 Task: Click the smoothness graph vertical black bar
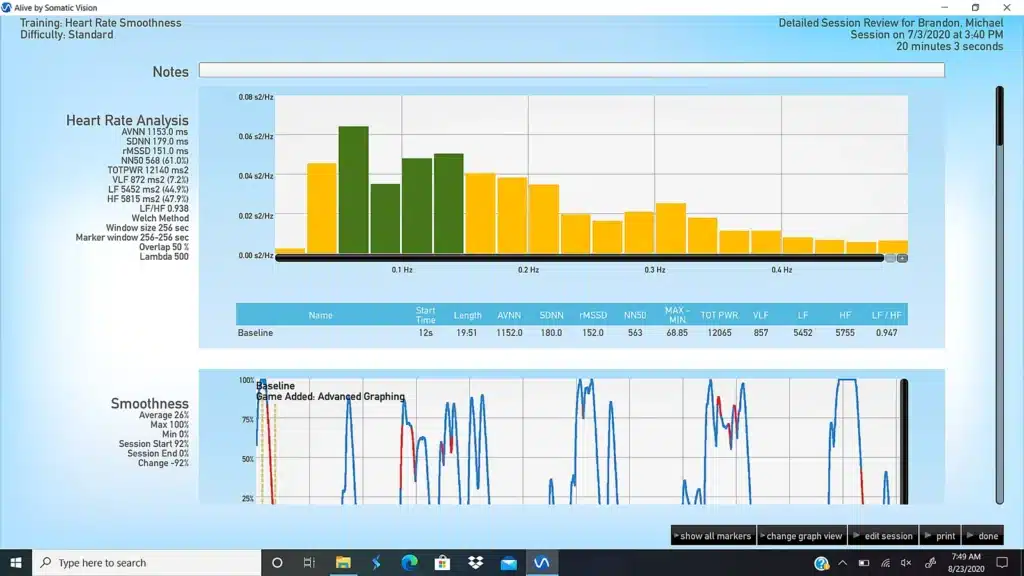point(904,441)
